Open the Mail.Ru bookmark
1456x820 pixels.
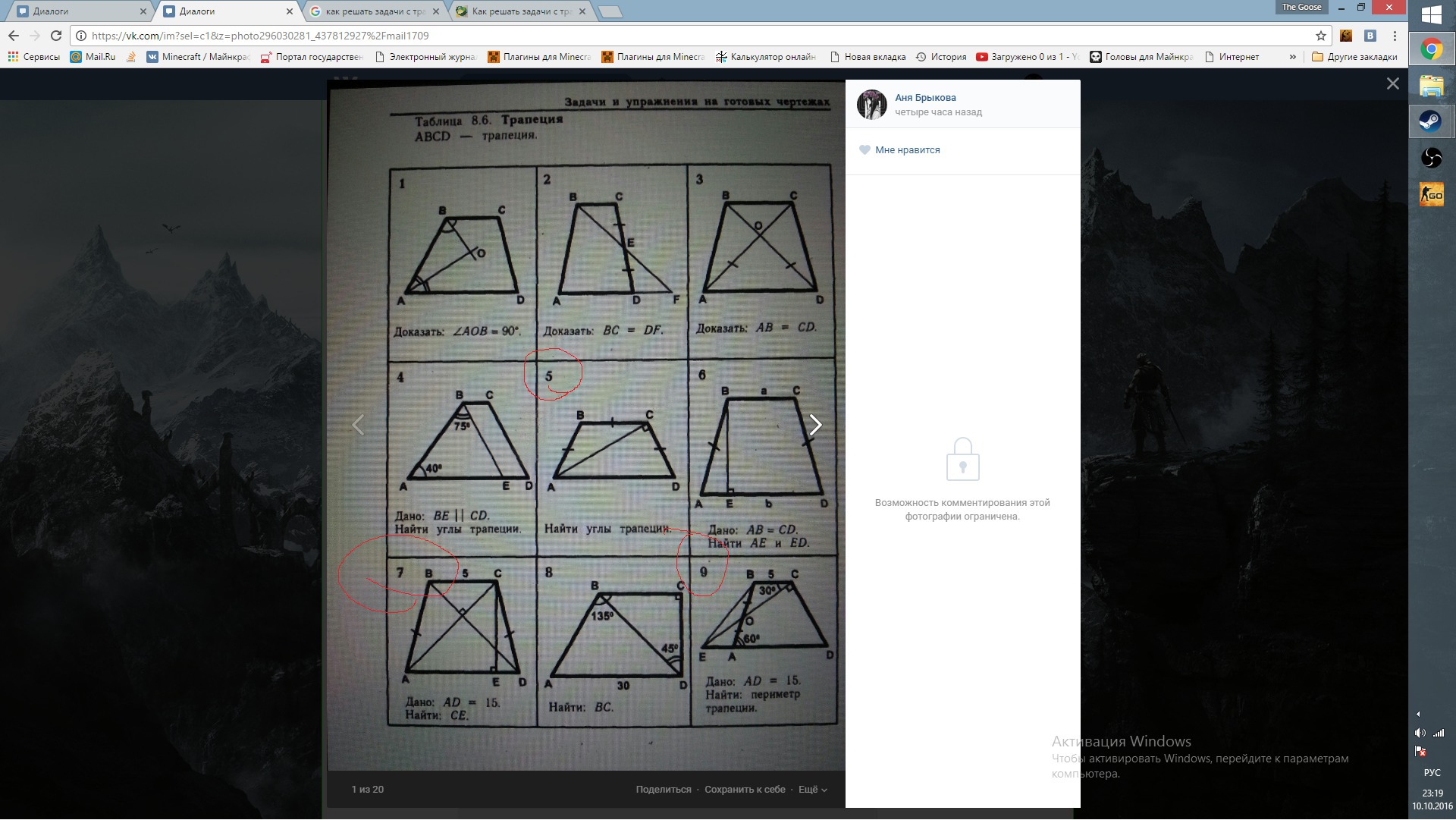(x=93, y=57)
